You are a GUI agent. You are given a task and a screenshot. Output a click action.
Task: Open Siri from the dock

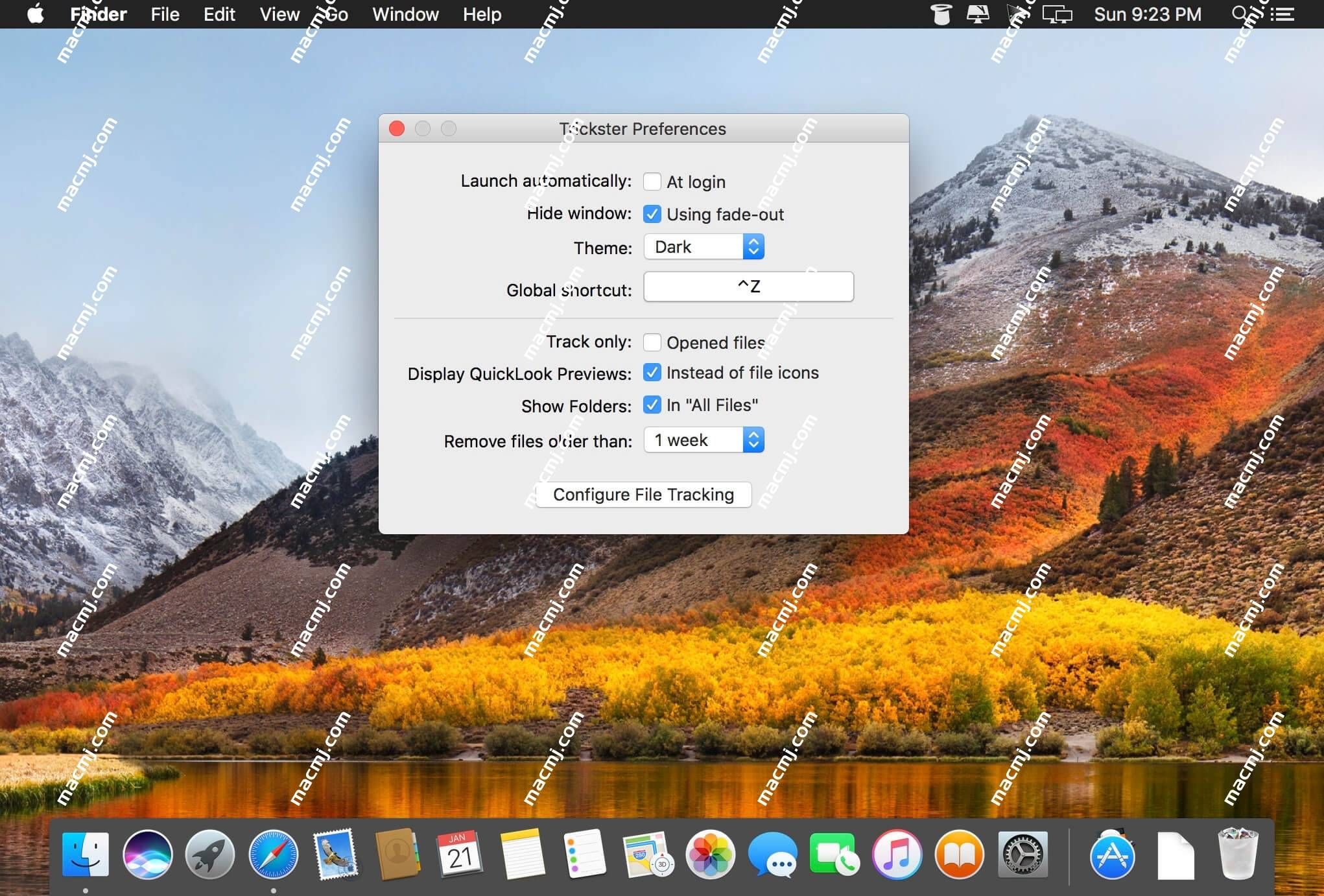(148, 854)
